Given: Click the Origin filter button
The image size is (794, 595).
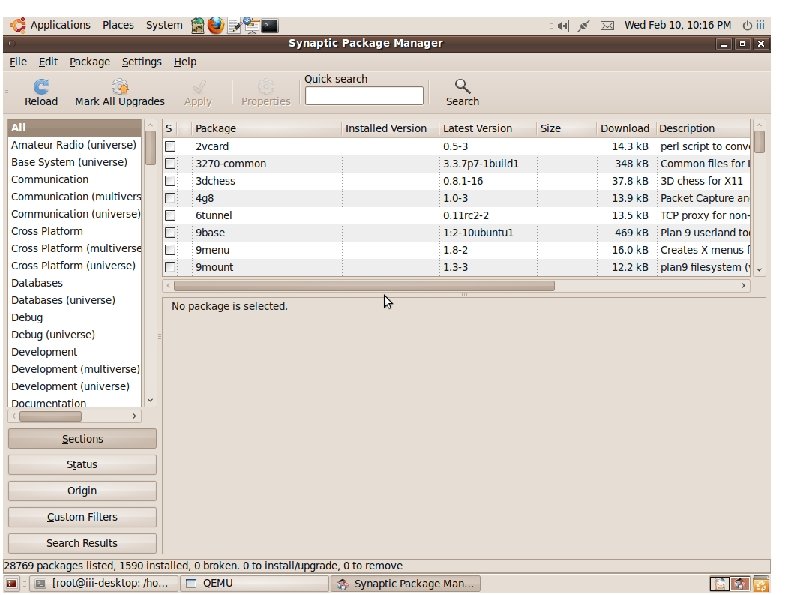Looking at the screenshot, I should (82, 490).
